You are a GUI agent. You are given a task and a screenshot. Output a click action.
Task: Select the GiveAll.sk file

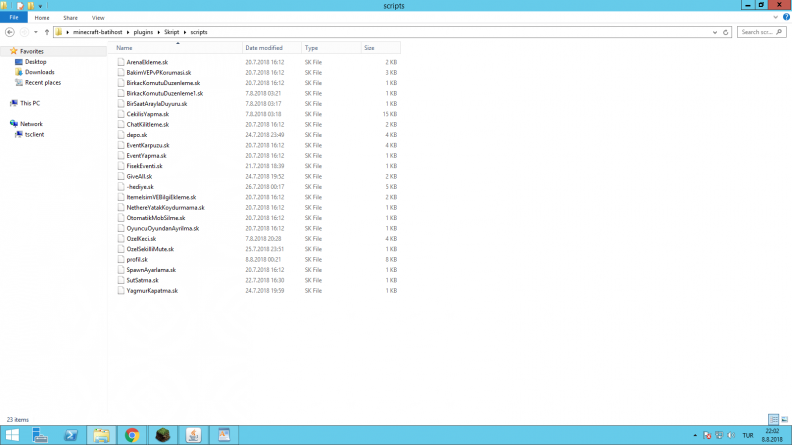point(139,176)
